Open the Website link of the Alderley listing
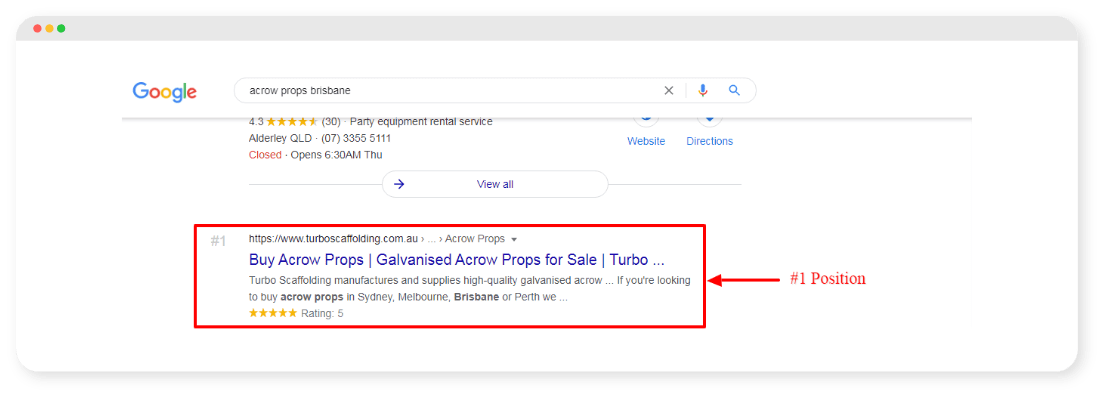This screenshot has height=398, width=1104. pos(646,141)
